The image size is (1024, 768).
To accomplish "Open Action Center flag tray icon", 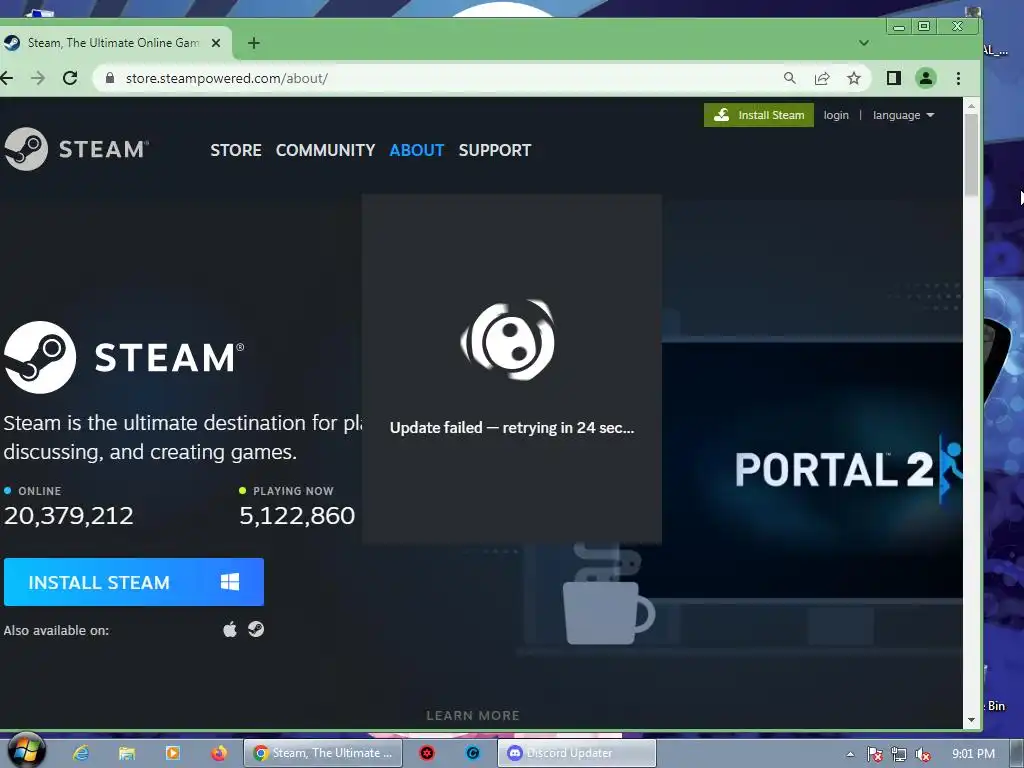I will coord(874,754).
